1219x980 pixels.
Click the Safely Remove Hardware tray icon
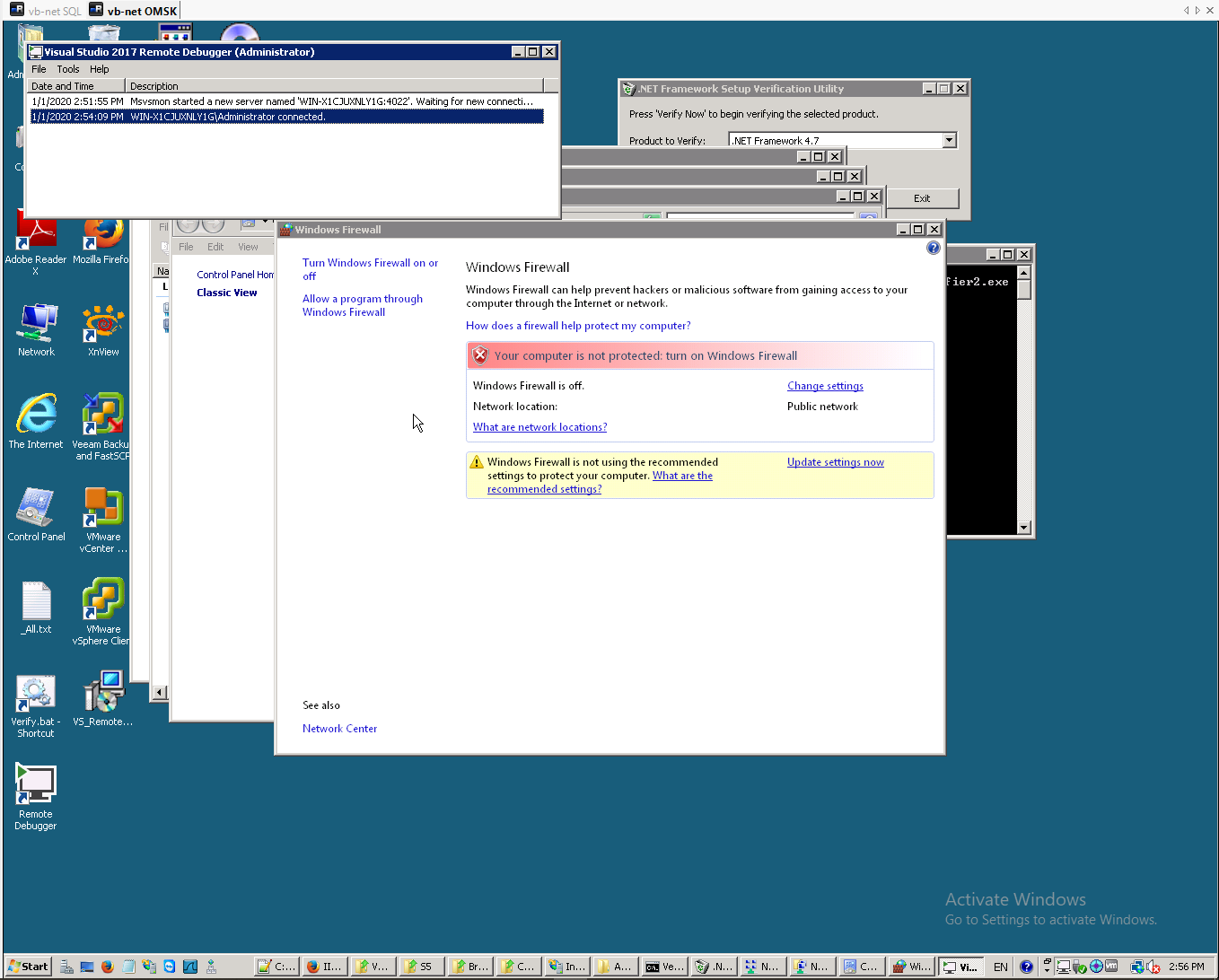pyautogui.click(x=1080, y=967)
